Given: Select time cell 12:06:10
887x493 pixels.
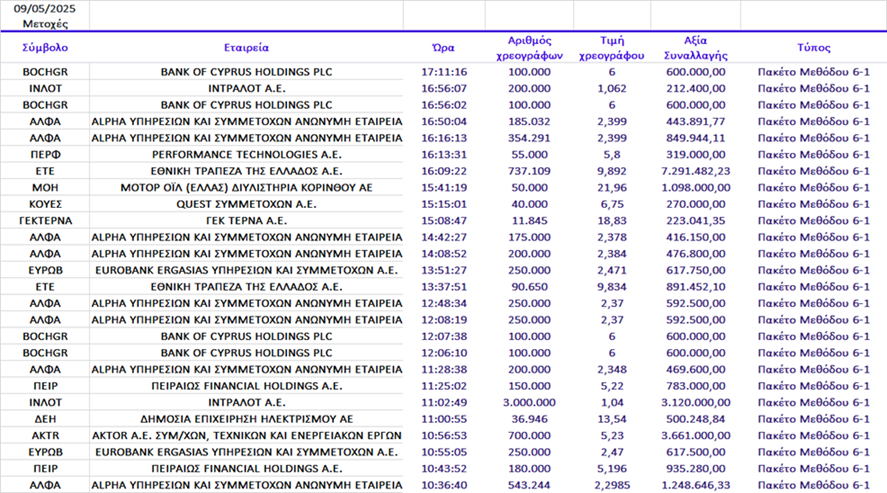Looking at the screenshot, I should coord(444,353).
